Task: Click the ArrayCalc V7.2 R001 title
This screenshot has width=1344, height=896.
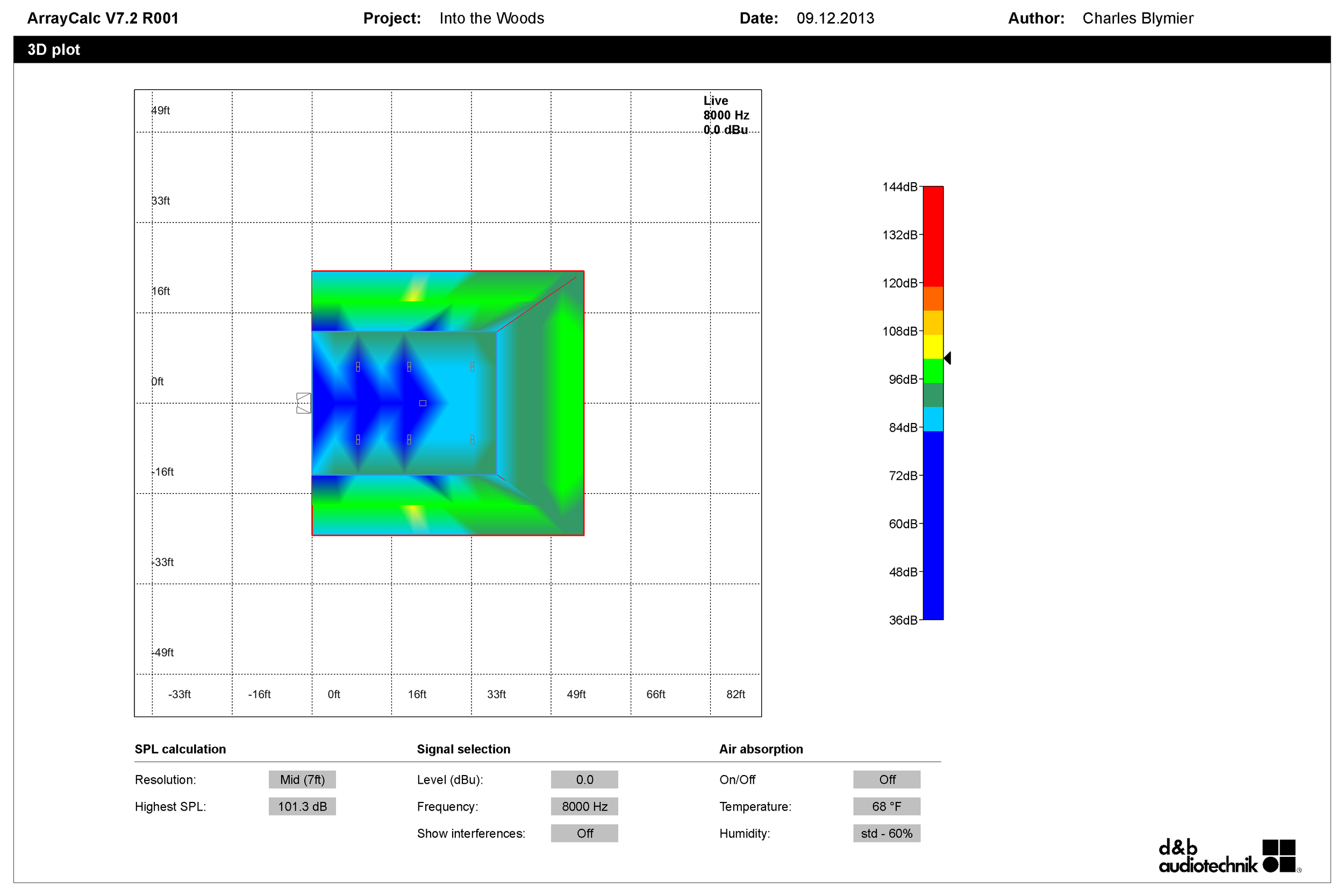Action: (103, 18)
